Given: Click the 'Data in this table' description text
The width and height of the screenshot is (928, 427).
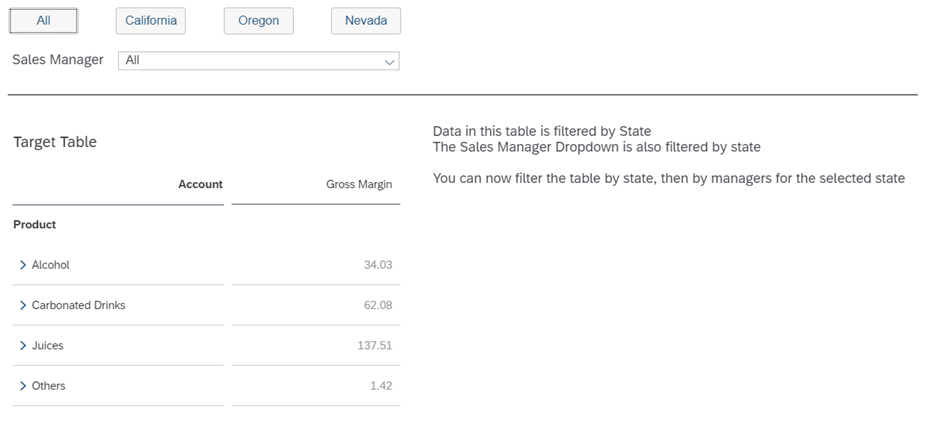Looking at the screenshot, I should pyautogui.click(x=541, y=131).
